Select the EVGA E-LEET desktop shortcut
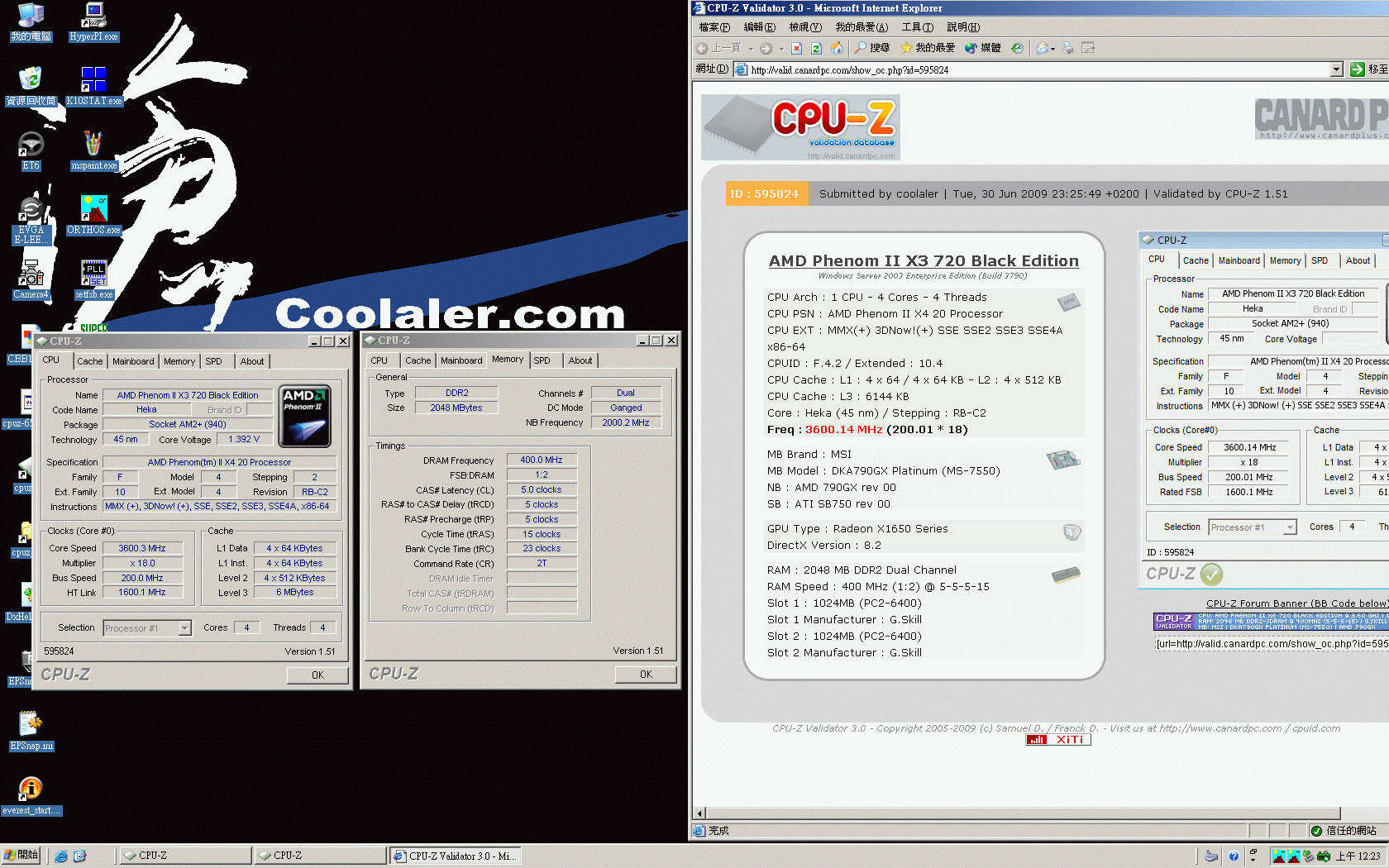 coord(31,220)
